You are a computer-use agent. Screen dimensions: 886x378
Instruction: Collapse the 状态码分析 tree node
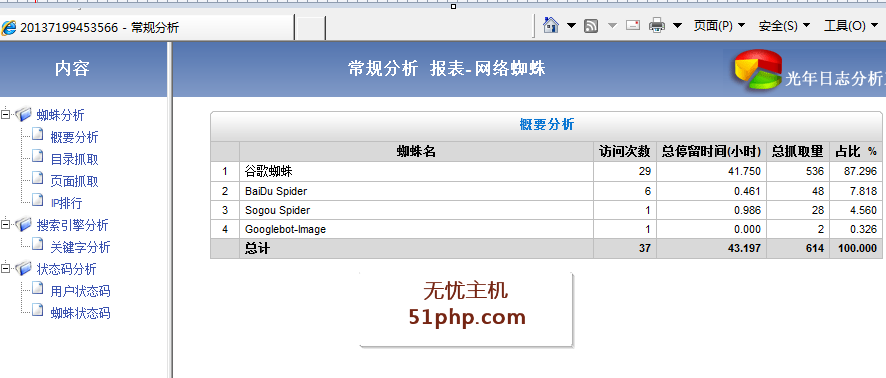click(x=6, y=268)
